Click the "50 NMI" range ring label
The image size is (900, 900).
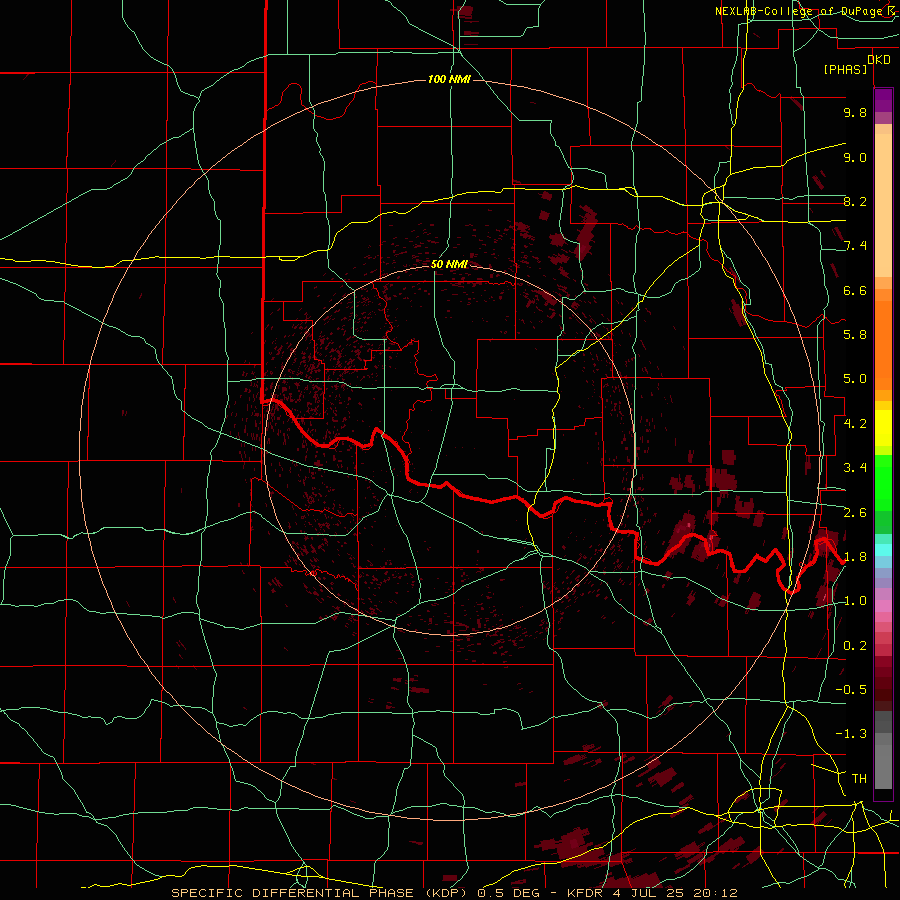[449, 265]
